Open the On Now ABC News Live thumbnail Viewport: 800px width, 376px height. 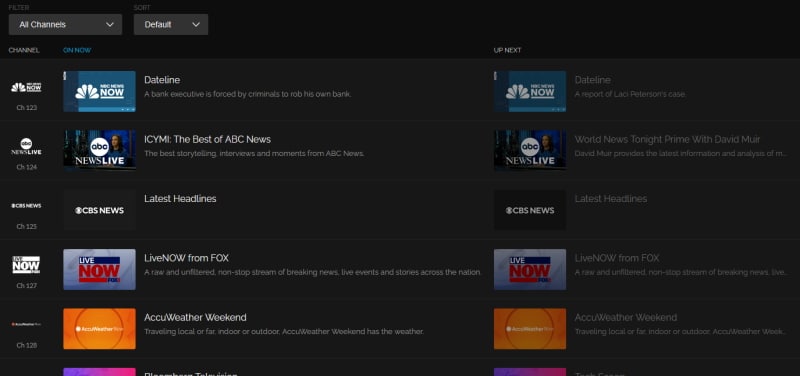pyautogui.click(x=99, y=151)
